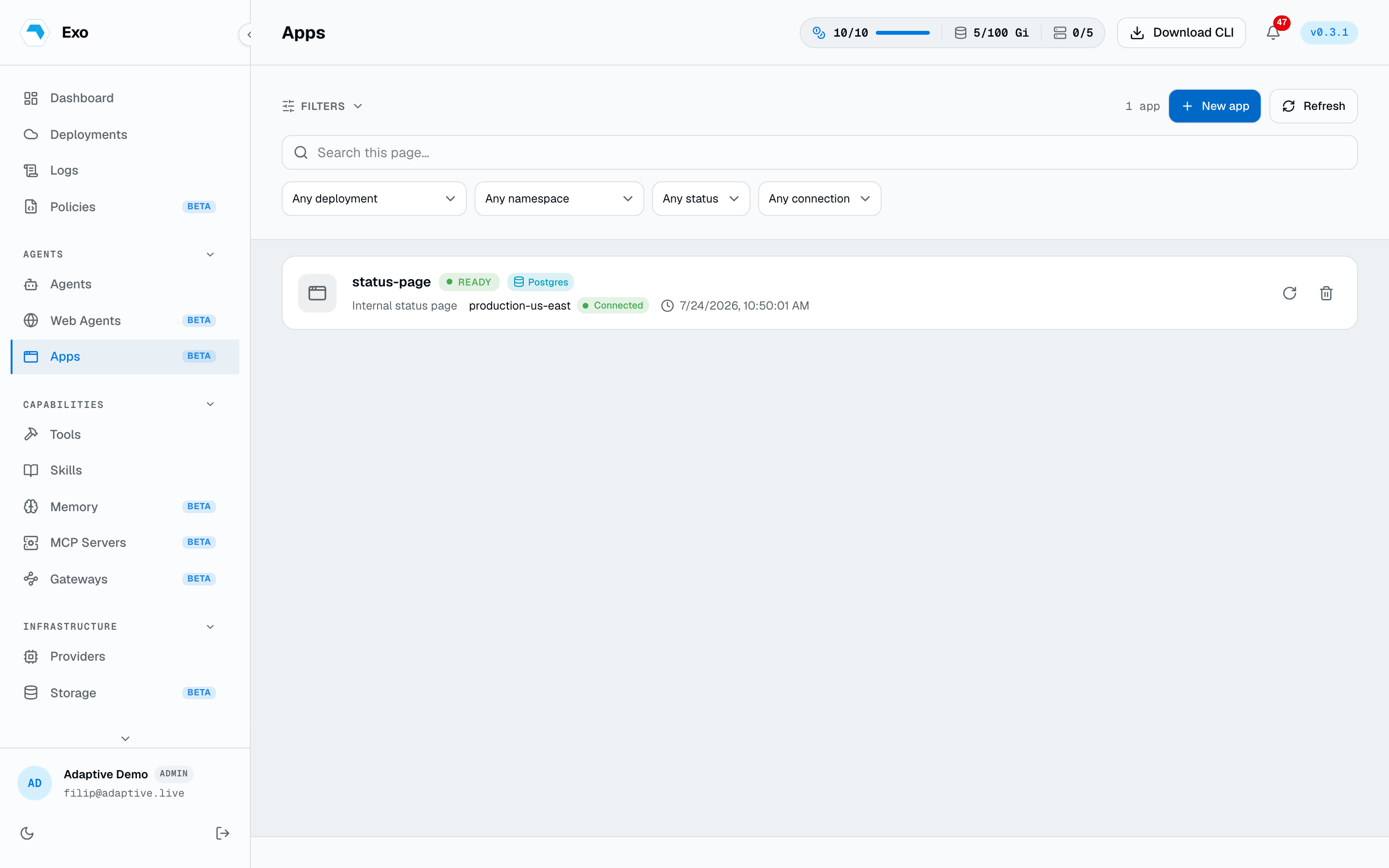Open the Dashboard page

[x=125, y=98]
